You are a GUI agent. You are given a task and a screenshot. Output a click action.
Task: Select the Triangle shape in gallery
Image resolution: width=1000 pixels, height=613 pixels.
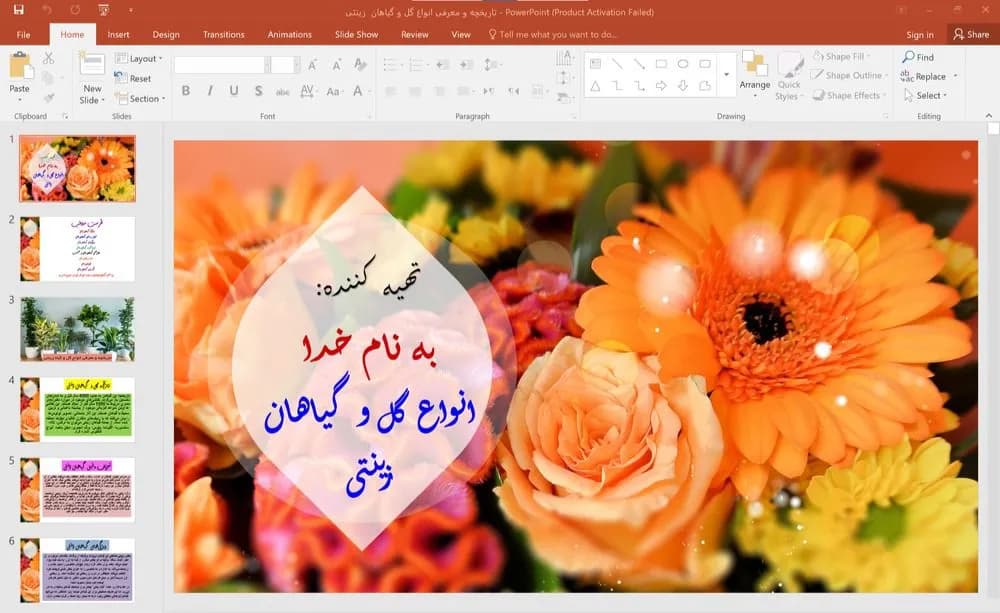[596, 85]
